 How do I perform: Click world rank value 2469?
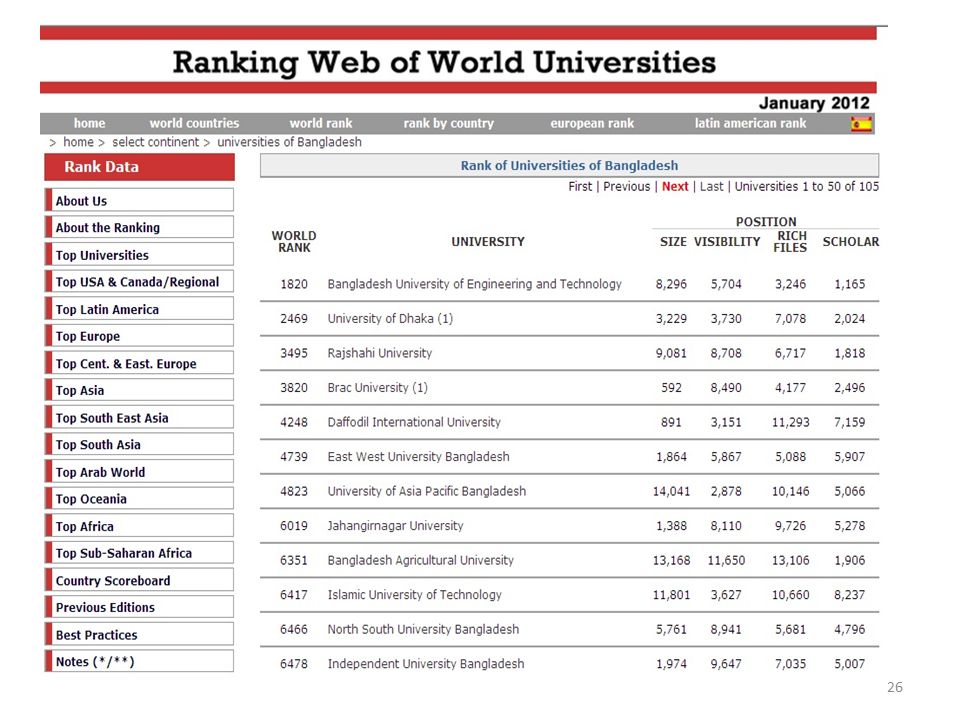click(294, 318)
